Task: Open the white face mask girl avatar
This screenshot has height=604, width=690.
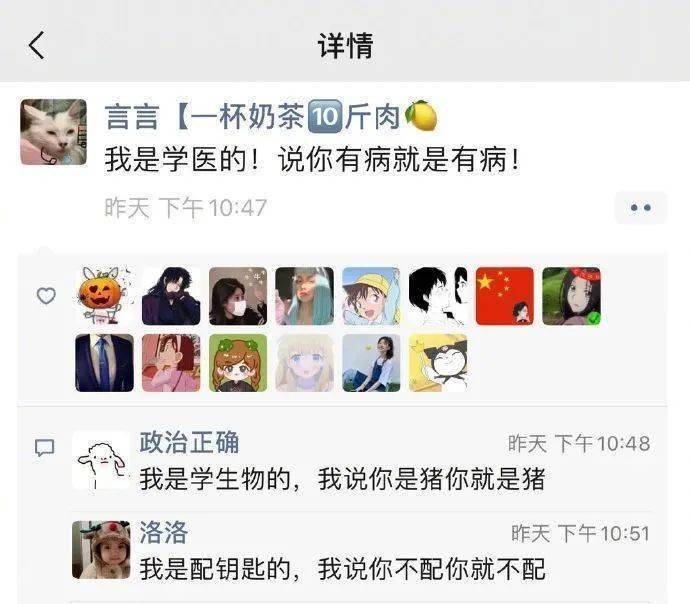Action: 238,296
